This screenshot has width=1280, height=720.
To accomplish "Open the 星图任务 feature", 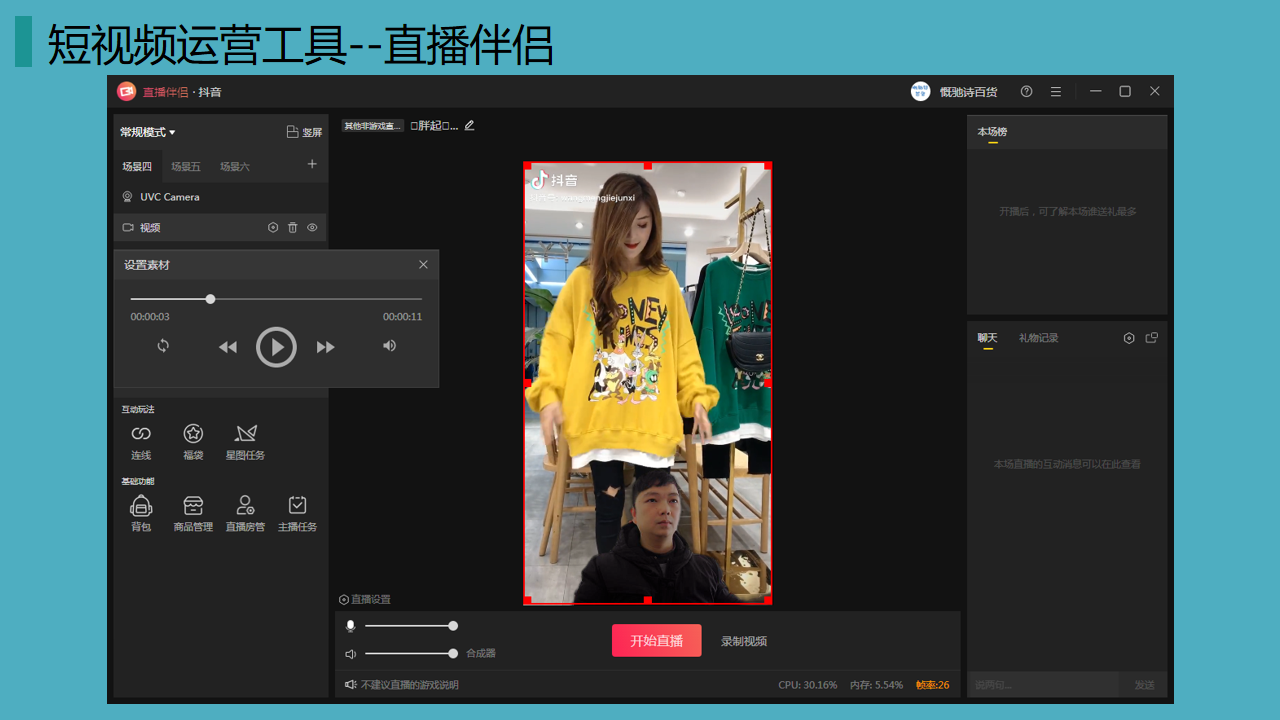I will tap(245, 442).
